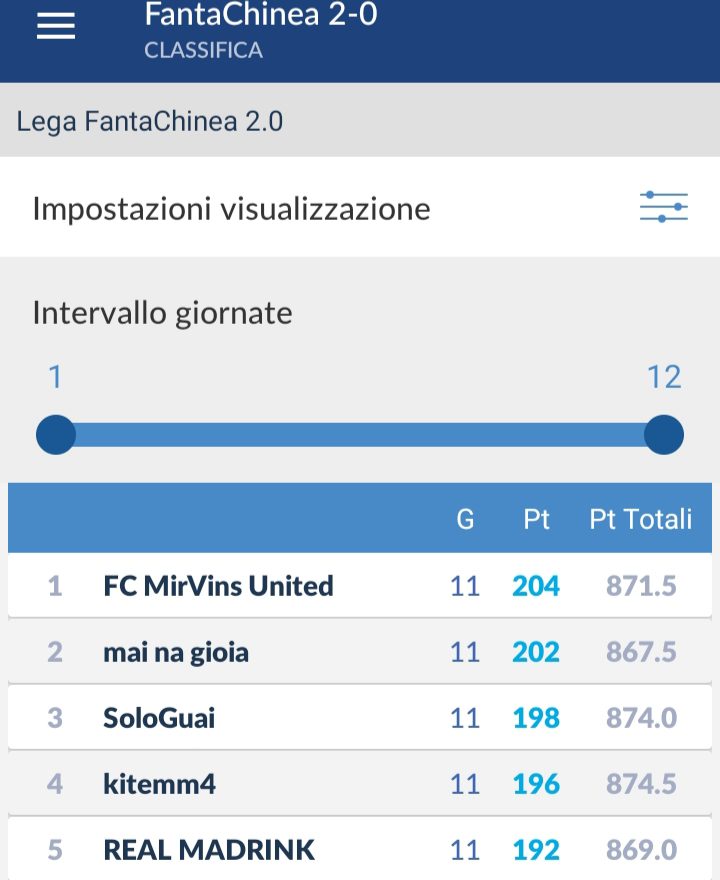Select the 204 points value of first team
Screen dimensions: 720x880
(x=536, y=586)
